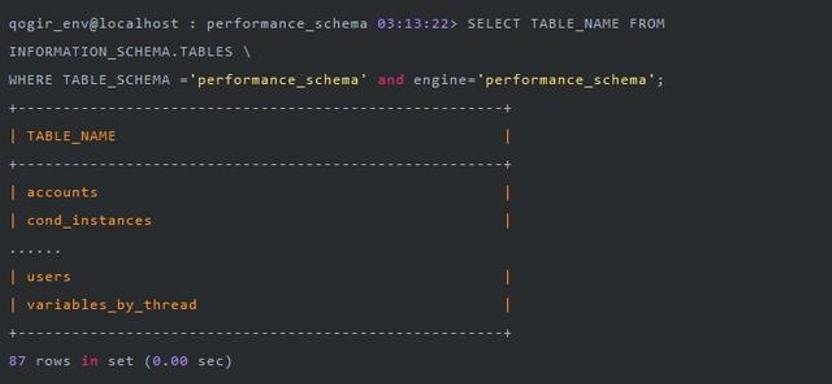
Task: Click the FROM keyword
Action: pos(647,24)
